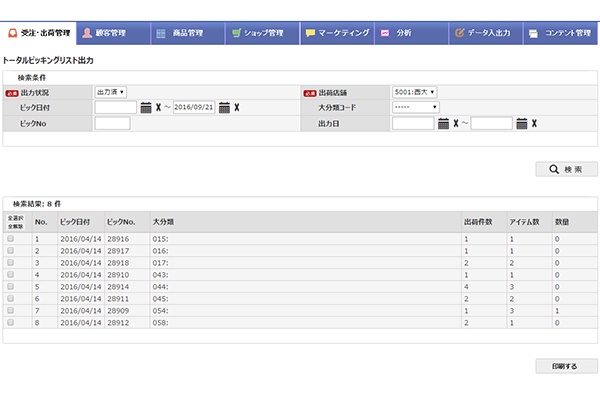The height and width of the screenshot is (400, 600).
Task: Click the 検索 search button
Action: tap(567, 170)
